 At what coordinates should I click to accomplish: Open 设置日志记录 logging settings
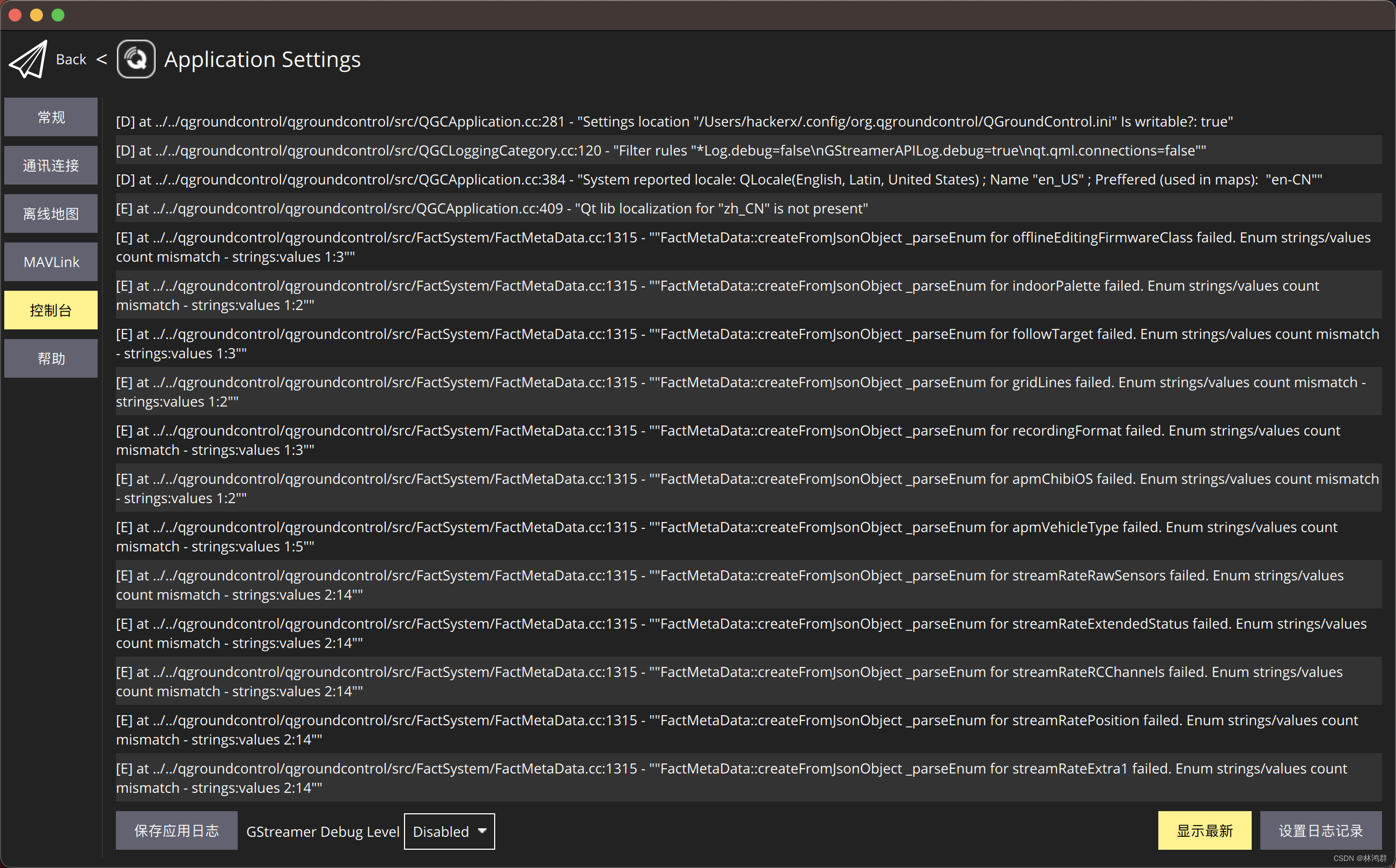(1320, 830)
